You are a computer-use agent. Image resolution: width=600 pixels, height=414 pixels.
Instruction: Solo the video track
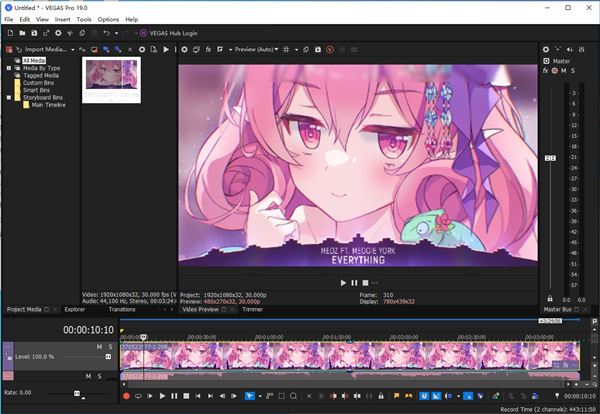pyautogui.click(x=111, y=347)
